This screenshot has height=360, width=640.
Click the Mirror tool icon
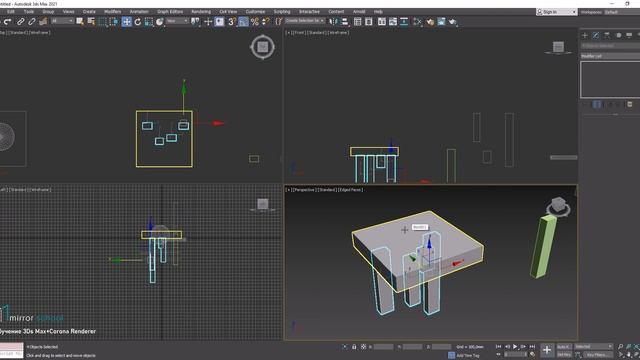[x=333, y=22]
